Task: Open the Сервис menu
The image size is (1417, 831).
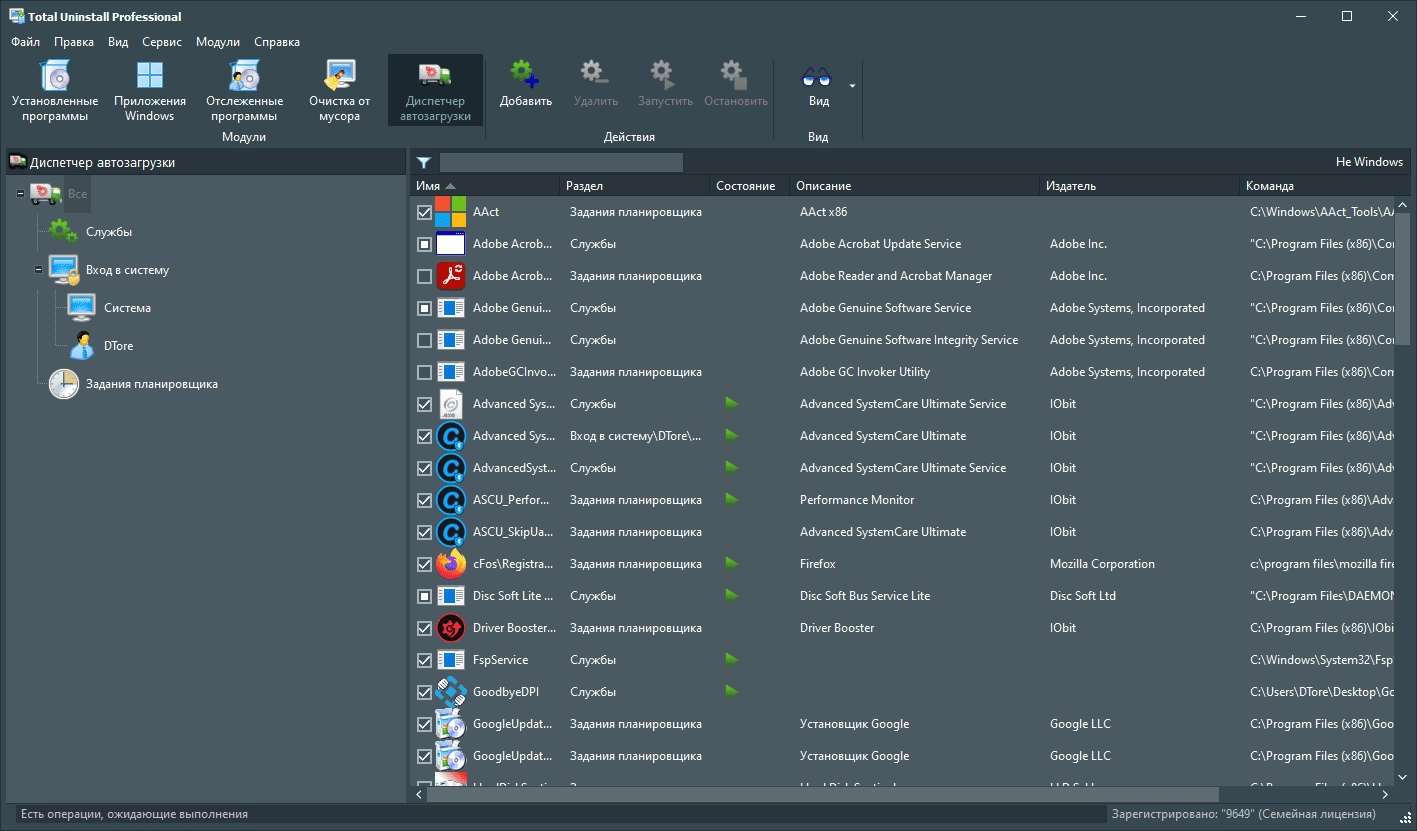Action: (x=162, y=42)
